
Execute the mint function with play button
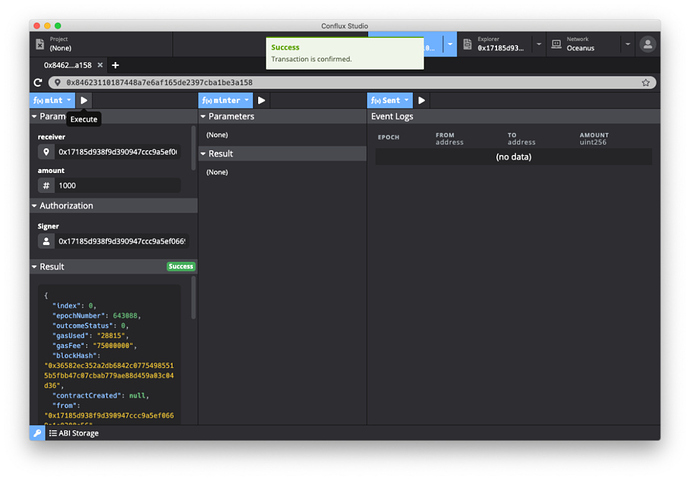pyautogui.click(x=84, y=100)
